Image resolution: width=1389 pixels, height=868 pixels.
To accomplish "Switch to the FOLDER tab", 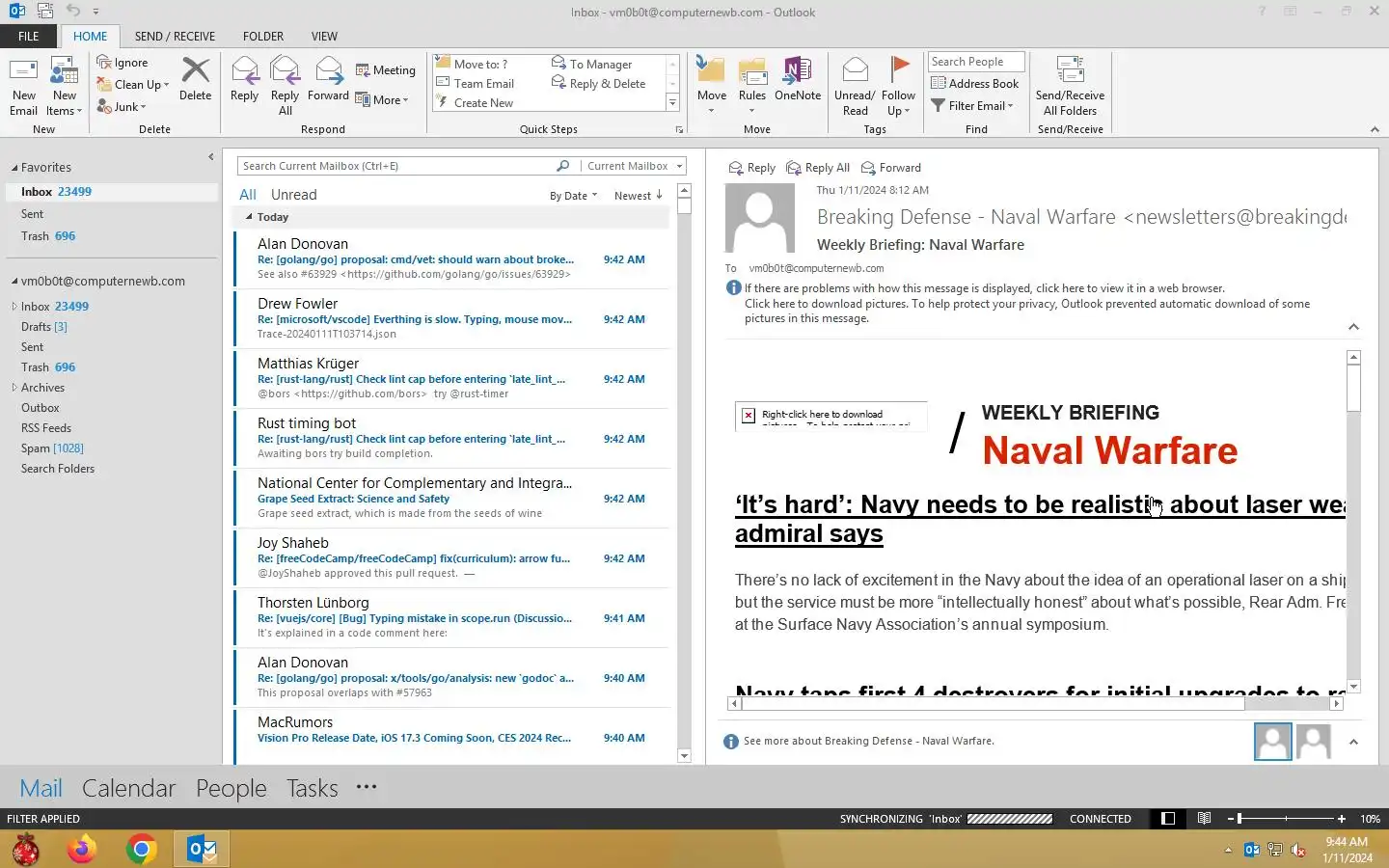I will [263, 37].
